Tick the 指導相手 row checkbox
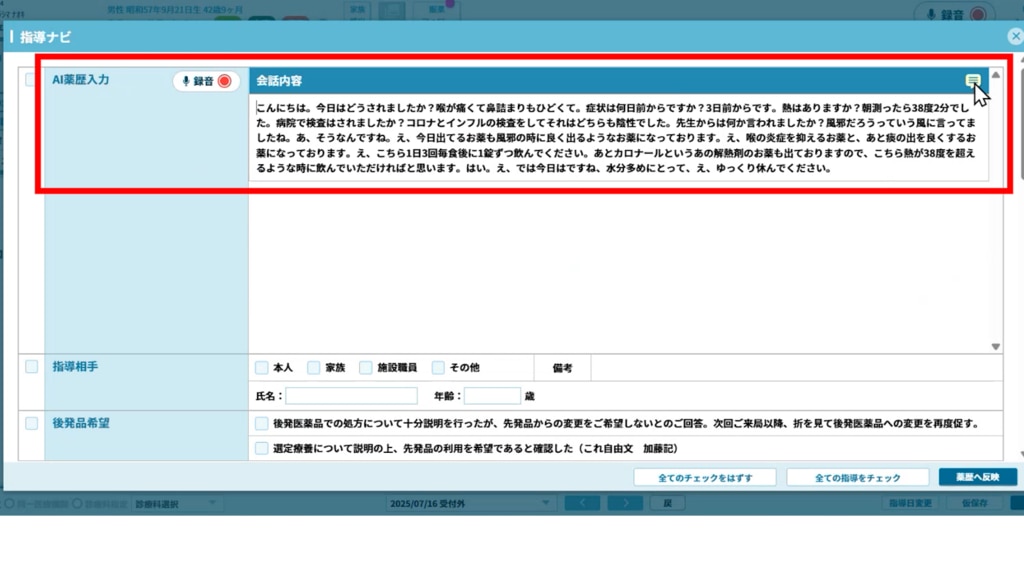This screenshot has height=576, width=1024. tap(32, 367)
